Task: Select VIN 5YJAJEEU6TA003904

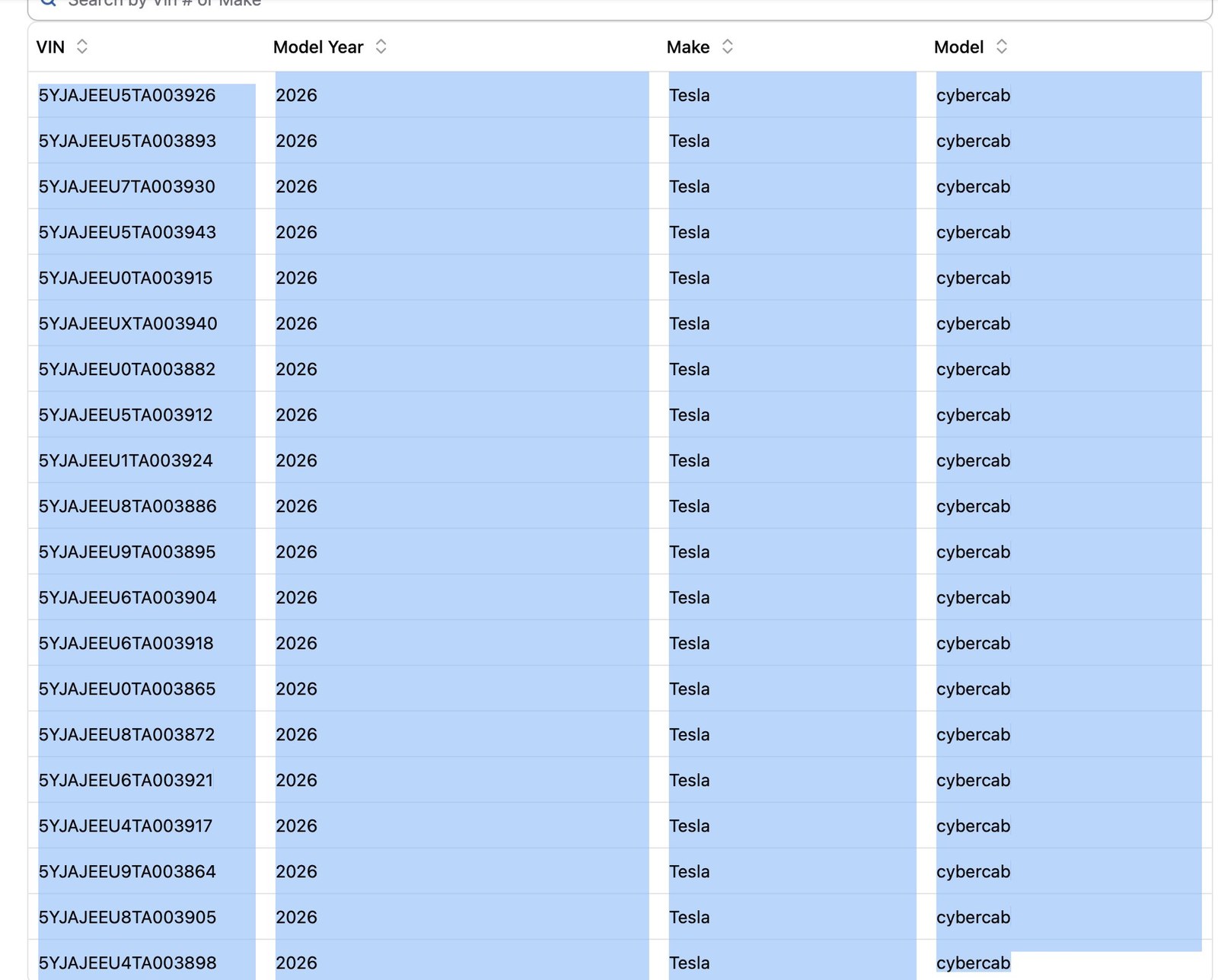Action: coord(128,597)
